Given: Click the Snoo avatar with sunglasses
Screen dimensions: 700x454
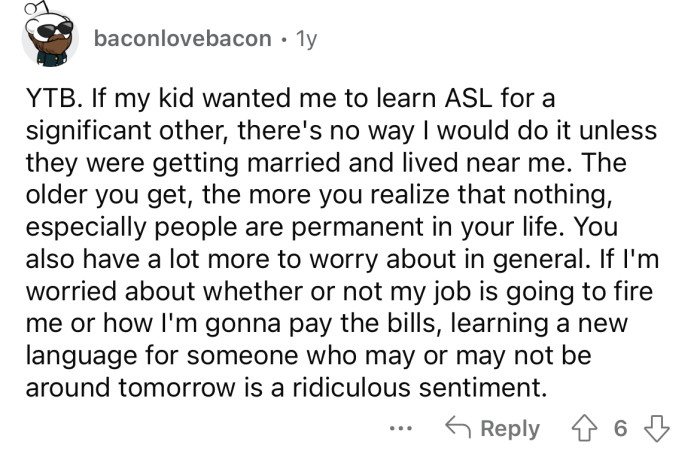Looking at the screenshot, I should pyautogui.click(x=48, y=38).
